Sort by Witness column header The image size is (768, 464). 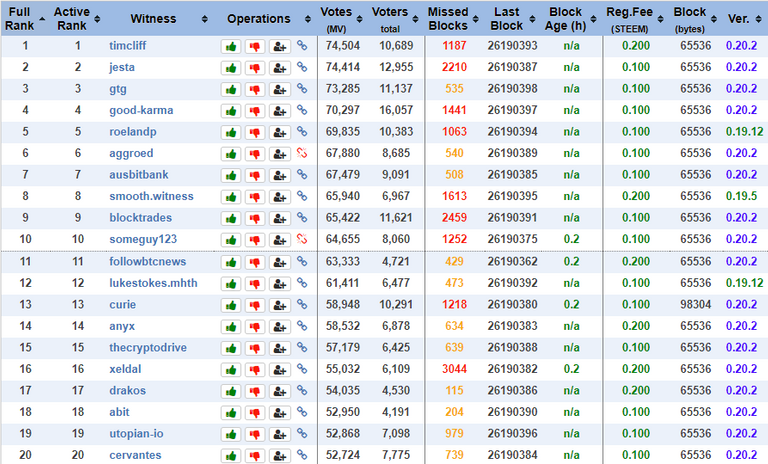(x=160, y=19)
